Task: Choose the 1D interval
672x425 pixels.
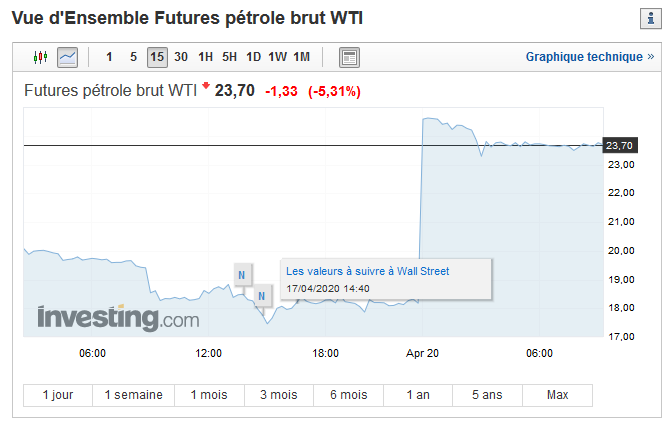Action: (253, 57)
